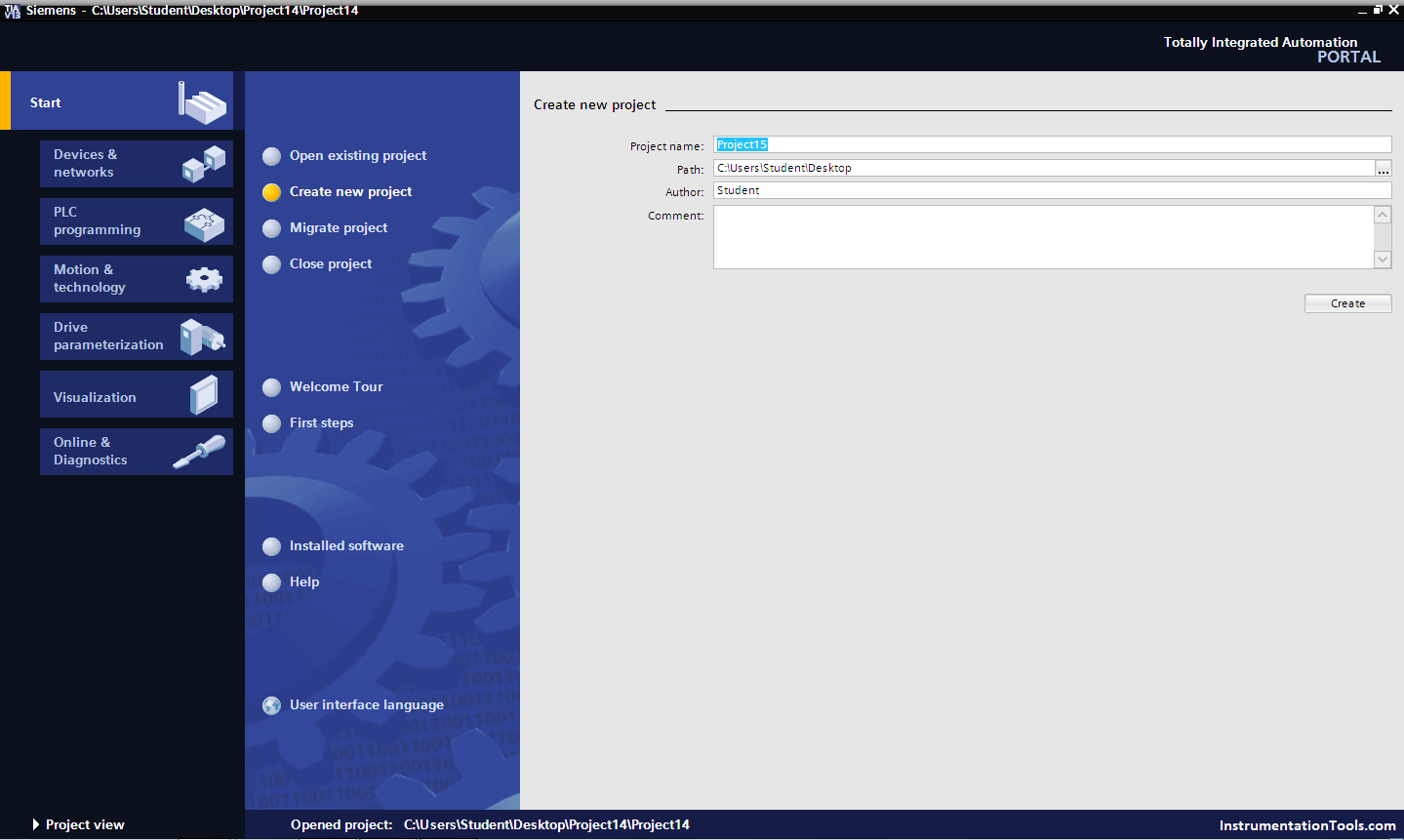The image size is (1404, 840).
Task: Click the Opened project path text
Action: click(x=546, y=824)
